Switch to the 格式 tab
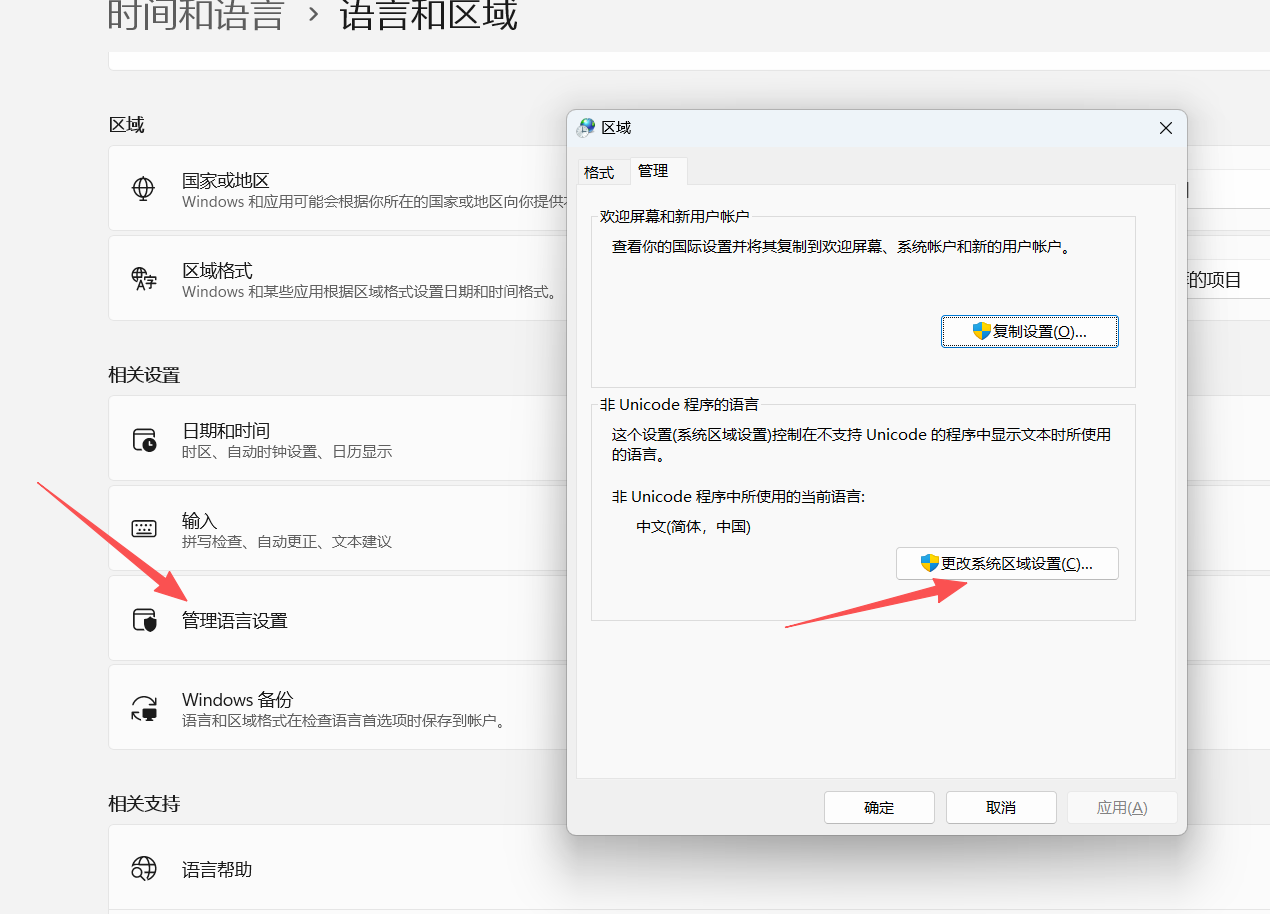 point(599,172)
